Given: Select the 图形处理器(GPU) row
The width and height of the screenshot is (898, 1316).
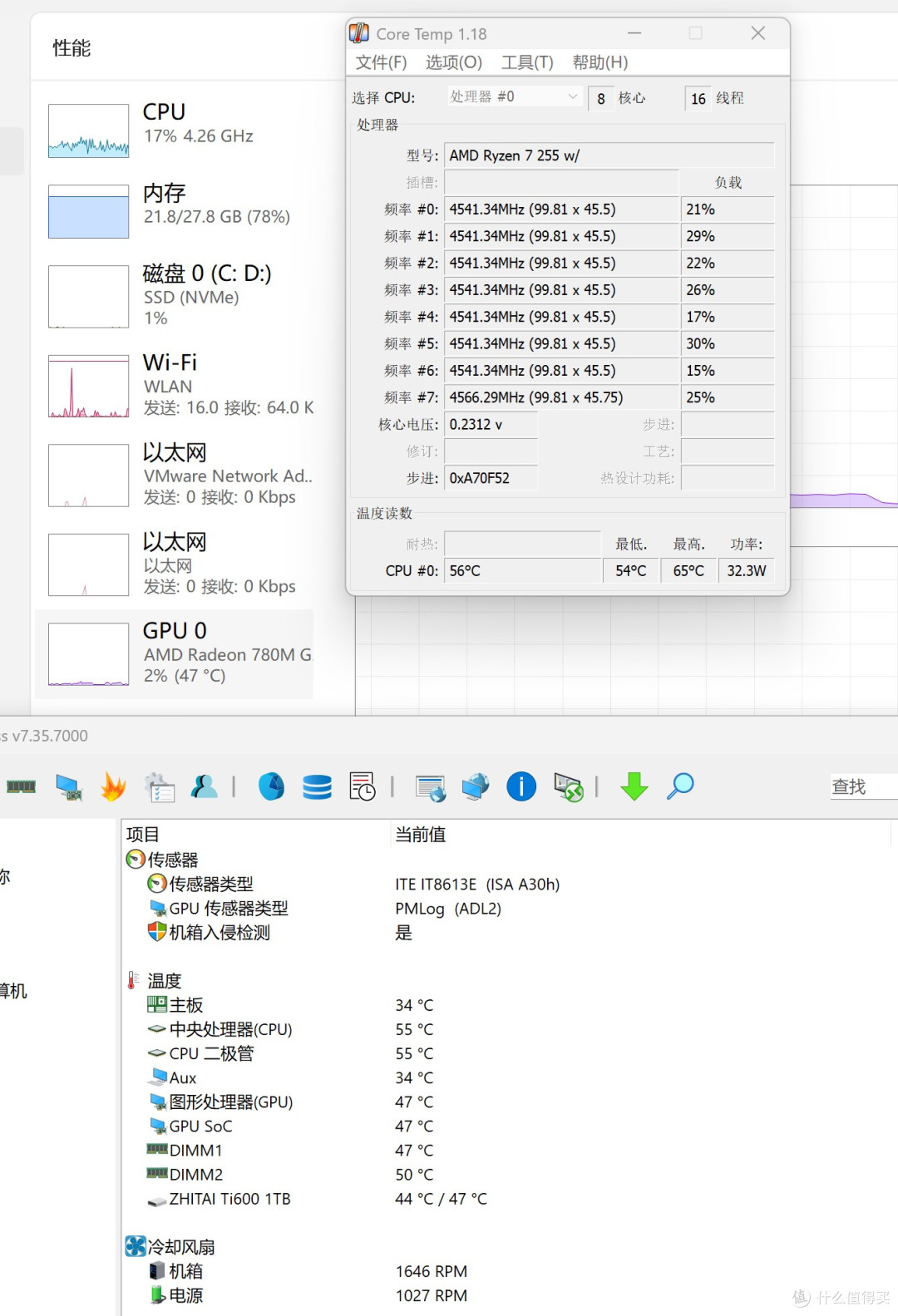Looking at the screenshot, I should [x=231, y=1102].
